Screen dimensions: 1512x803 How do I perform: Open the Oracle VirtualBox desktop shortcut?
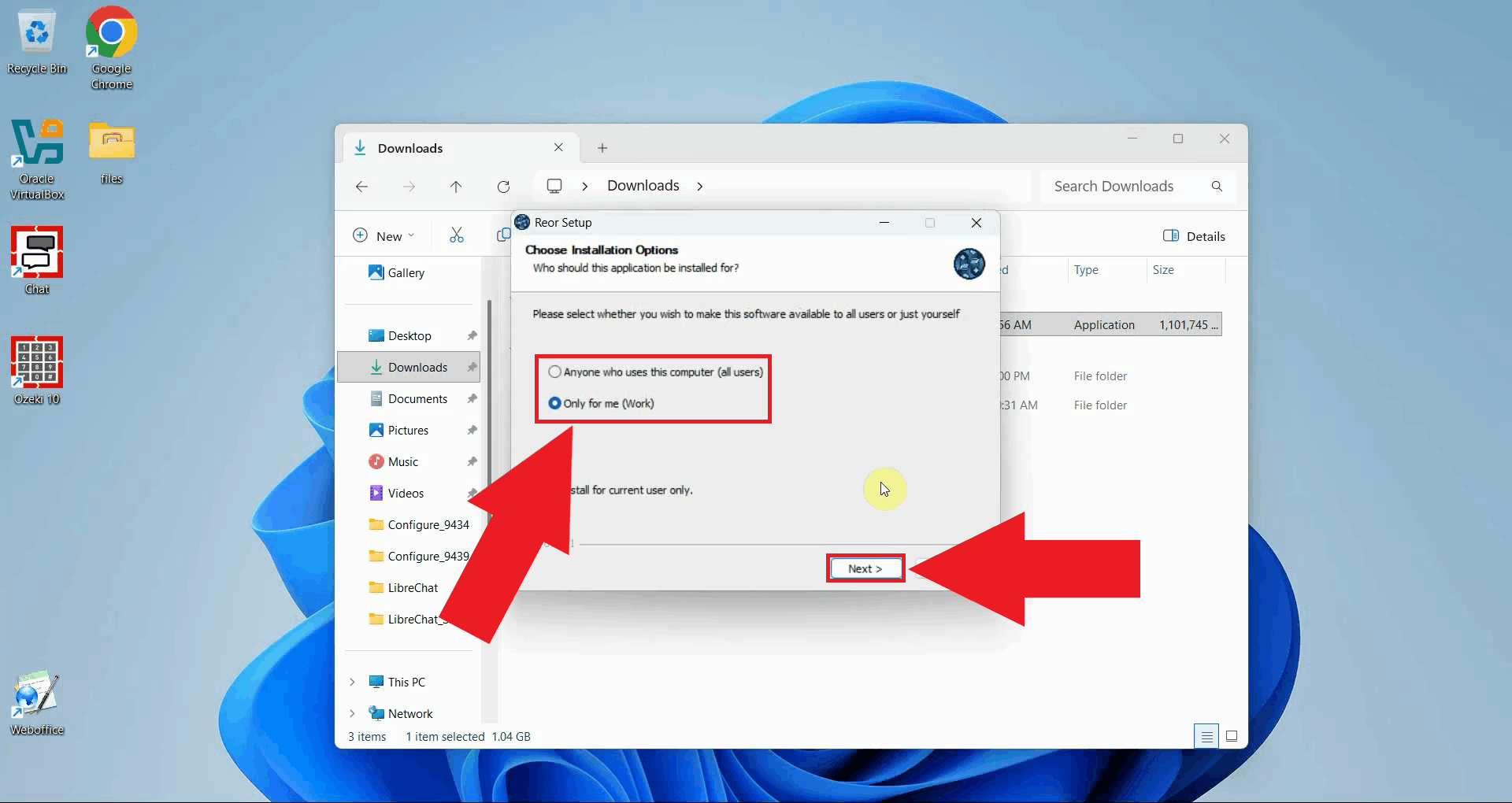pyautogui.click(x=37, y=160)
